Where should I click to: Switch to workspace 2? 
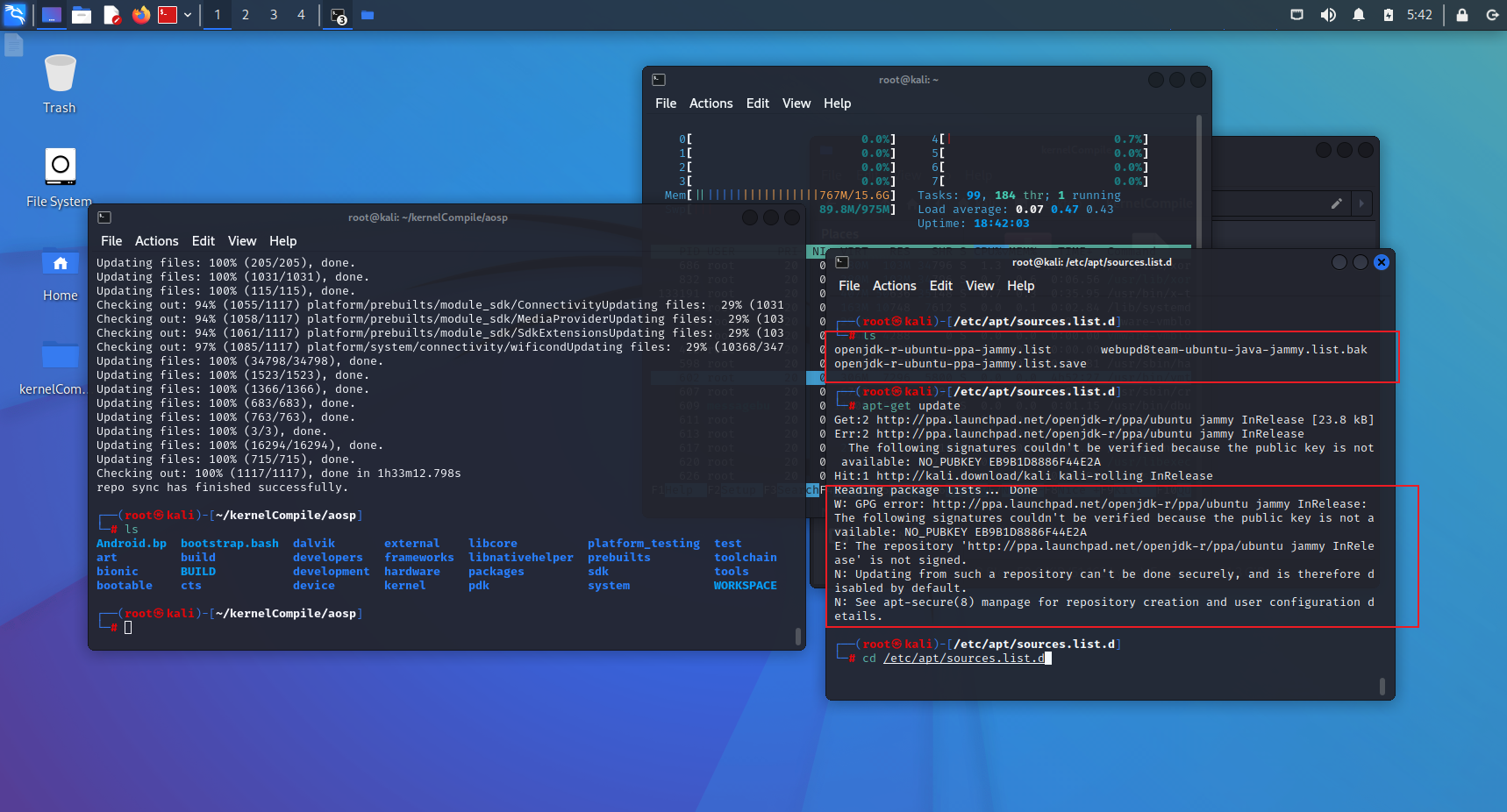(246, 15)
